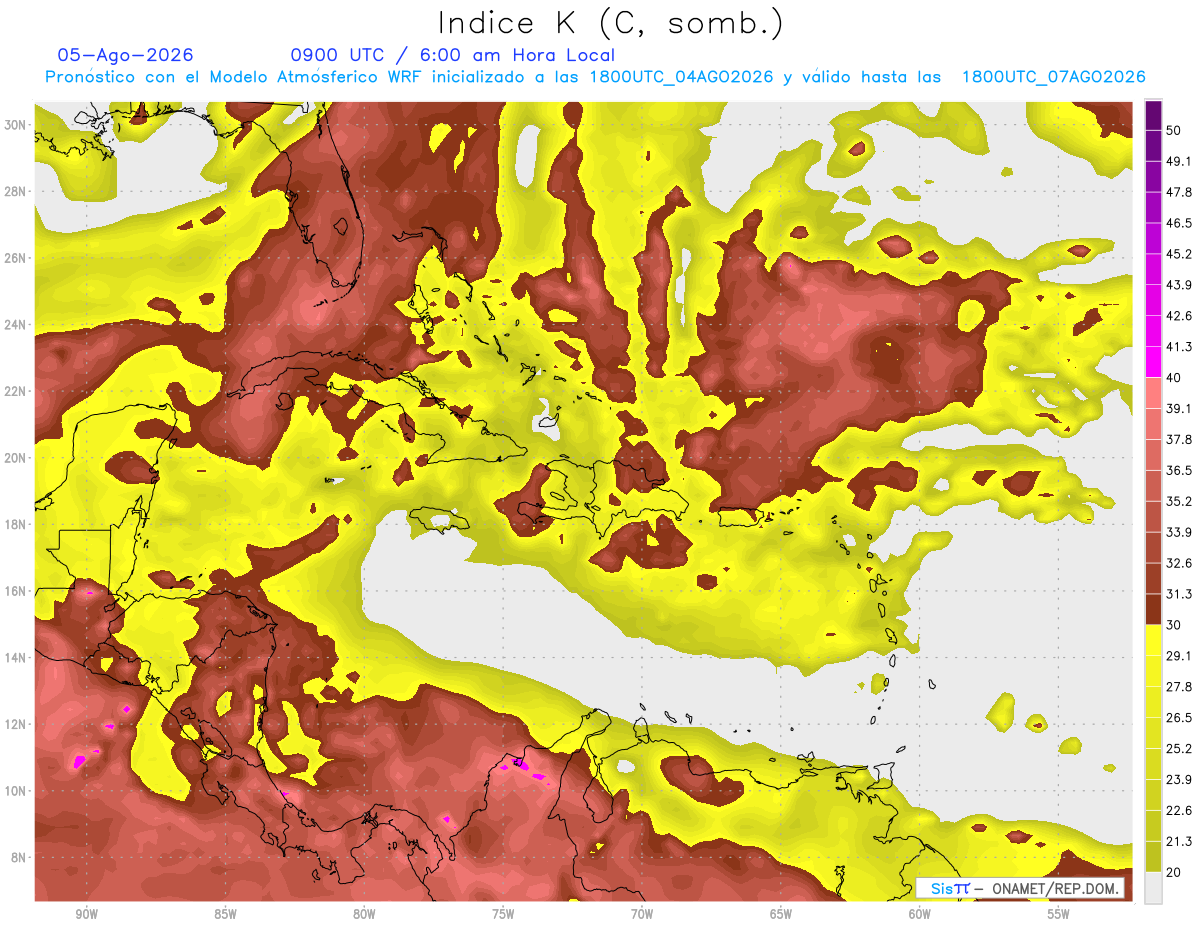The width and height of the screenshot is (1200, 927).
Task: Click the "Indice K (C, somb.)" chart title
Action: point(611,23)
